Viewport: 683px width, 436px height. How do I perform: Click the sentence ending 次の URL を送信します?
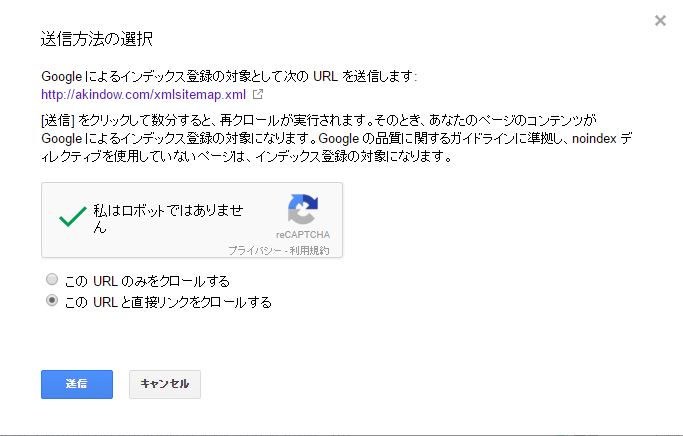pos(228,76)
